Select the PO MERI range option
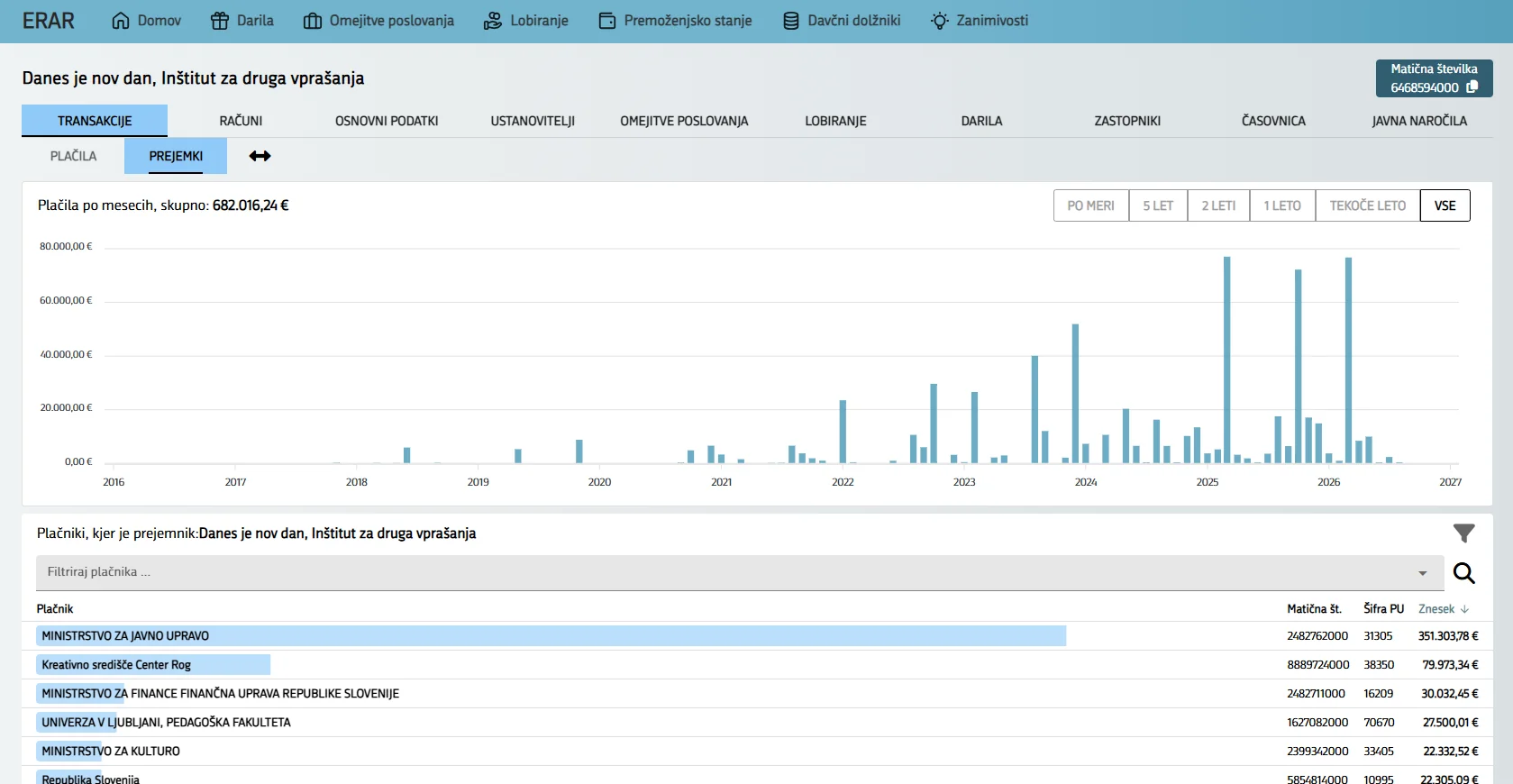 [1091, 205]
